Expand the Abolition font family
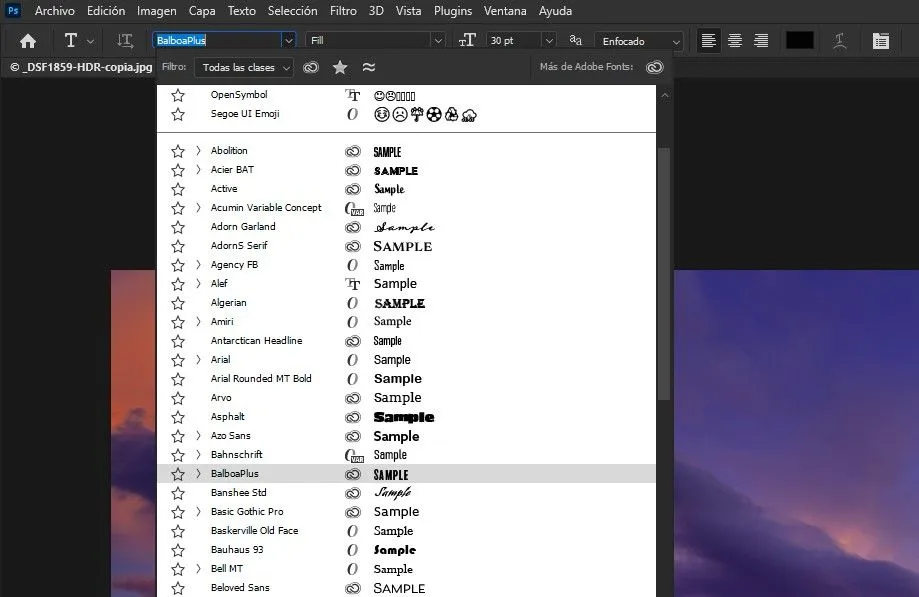 (x=198, y=151)
